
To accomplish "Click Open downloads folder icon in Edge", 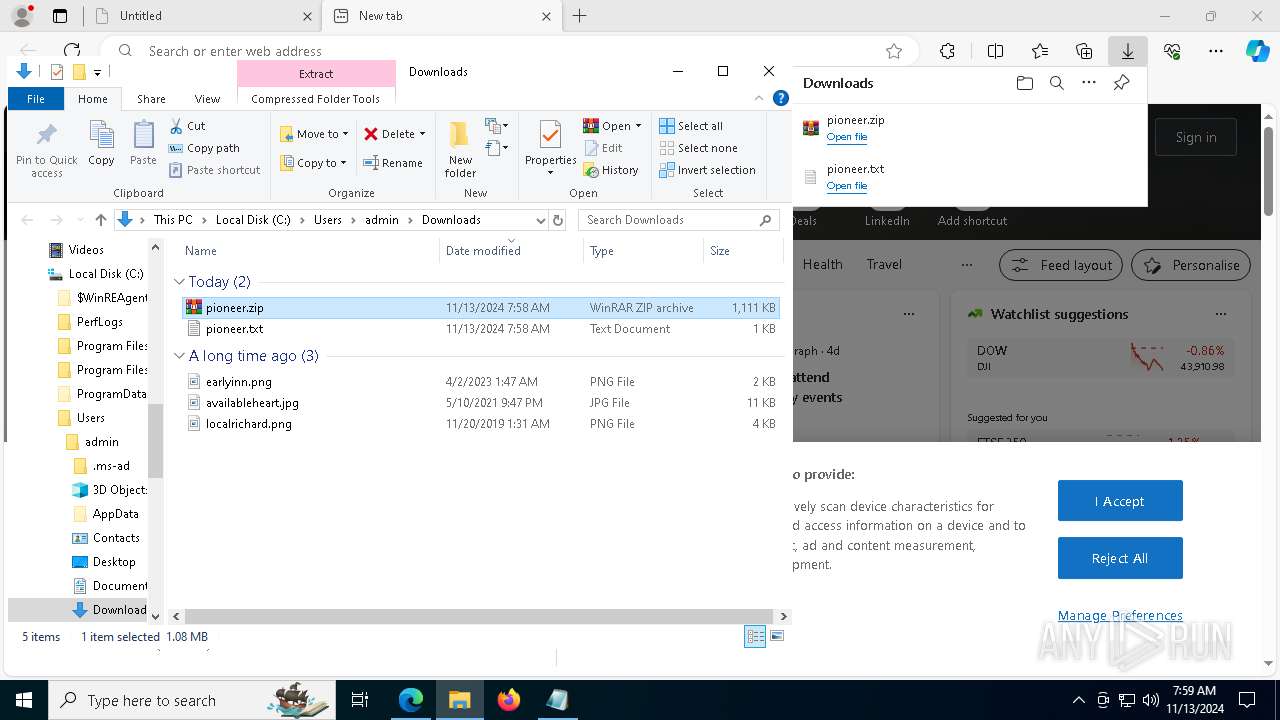I will [1024, 83].
